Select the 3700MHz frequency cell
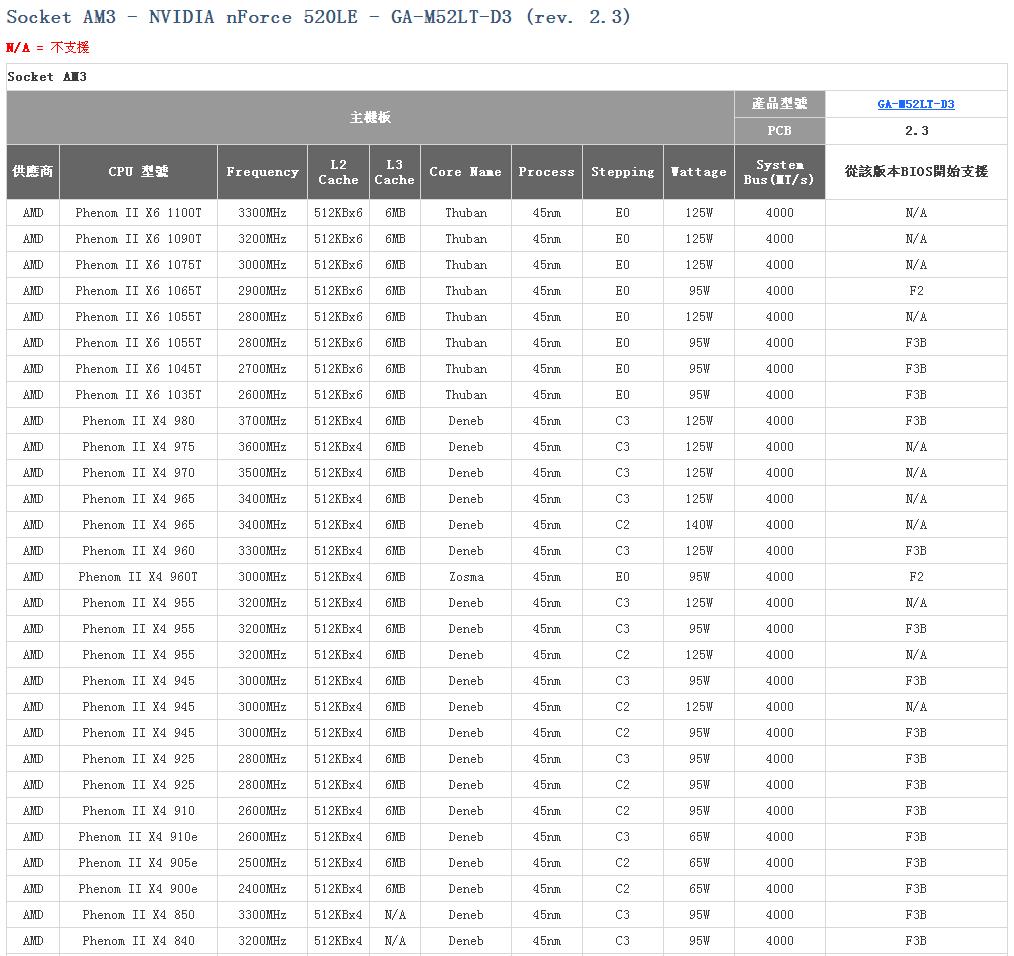The image size is (1014, 956). 262,421
